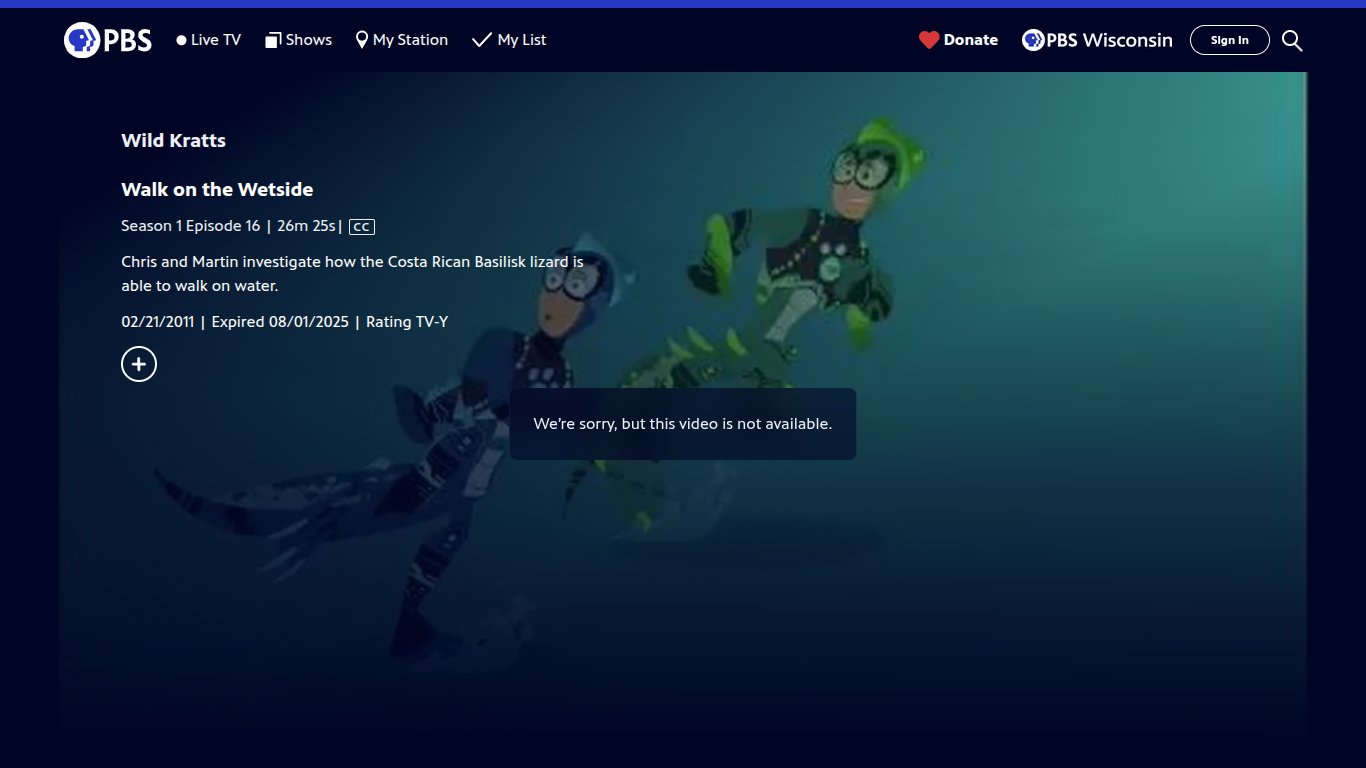The height and width of the screenshot is (768, 1366).
Task: Click the Rating TV-Y label
Action: (407, 322)
